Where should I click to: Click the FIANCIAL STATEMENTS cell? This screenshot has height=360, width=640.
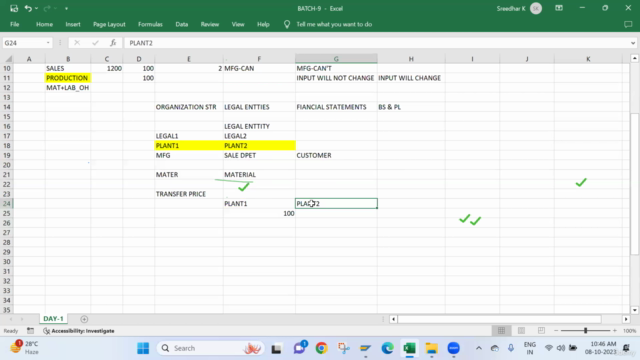click(336, 107)
